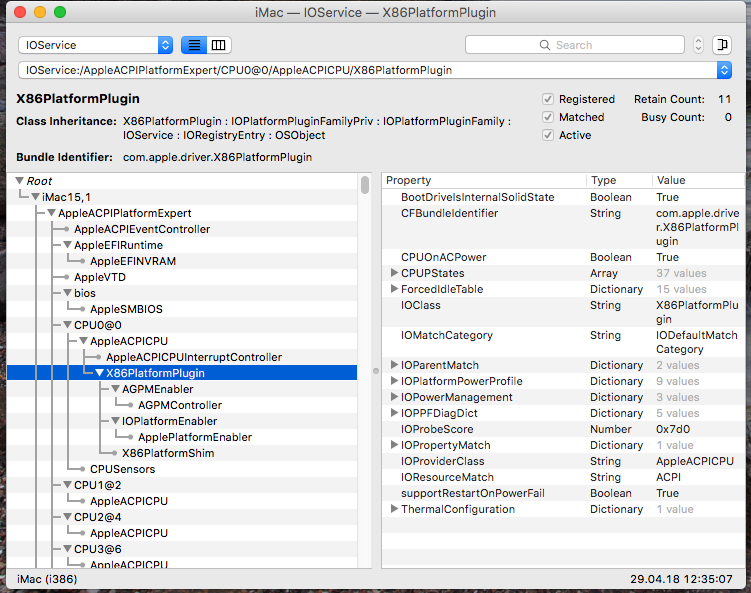The height and width of the screenshot is (593, 751).
Task: Click the inspector panel toggle icon
Action: 722,45
